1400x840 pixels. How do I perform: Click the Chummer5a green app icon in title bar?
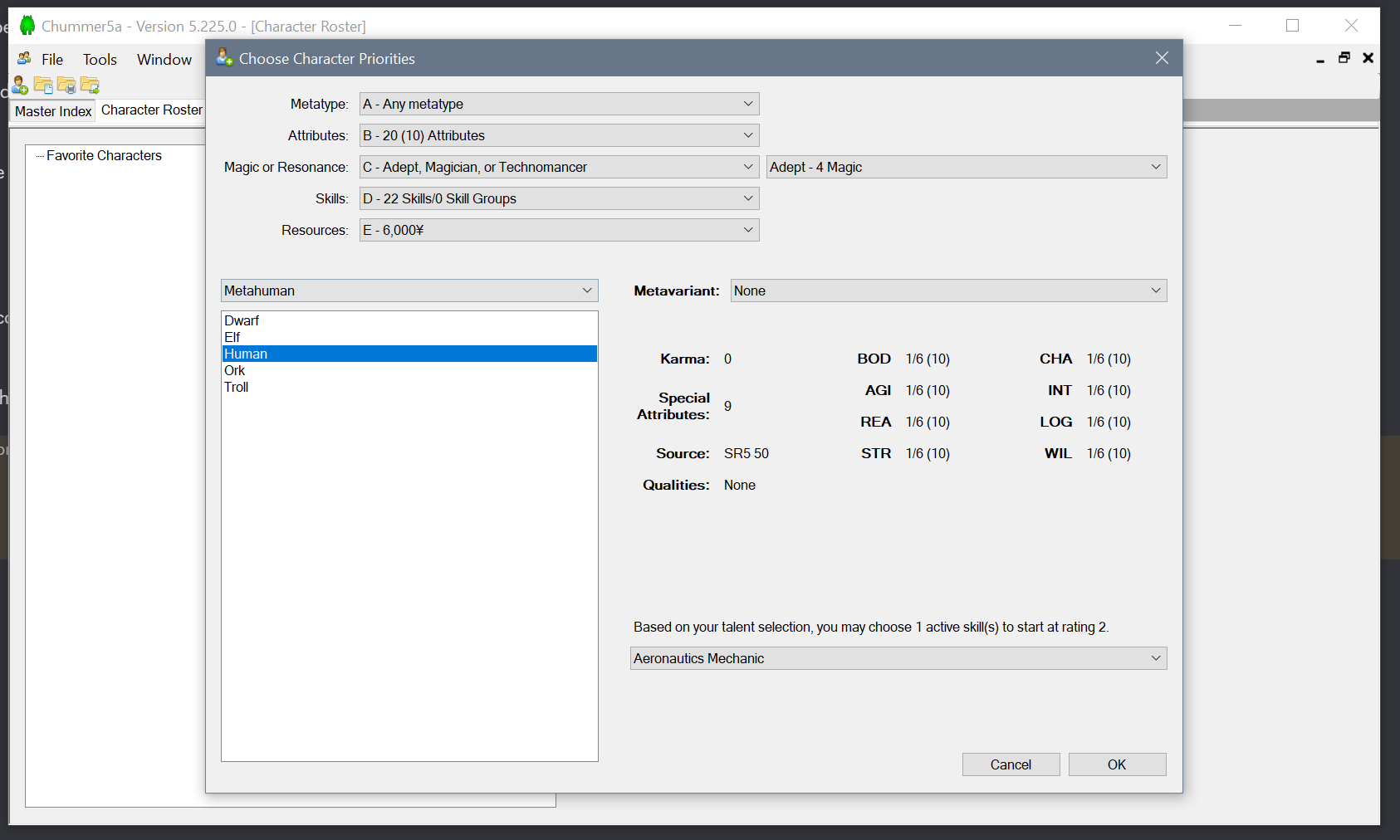point(27,26)
